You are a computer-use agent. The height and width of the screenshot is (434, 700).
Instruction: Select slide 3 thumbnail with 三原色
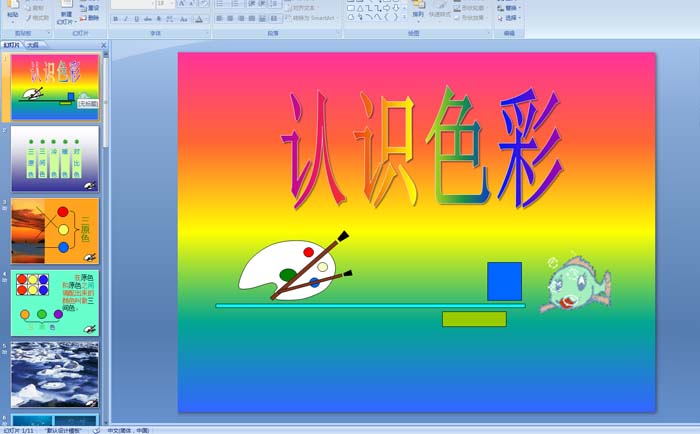tap(55, 231)
